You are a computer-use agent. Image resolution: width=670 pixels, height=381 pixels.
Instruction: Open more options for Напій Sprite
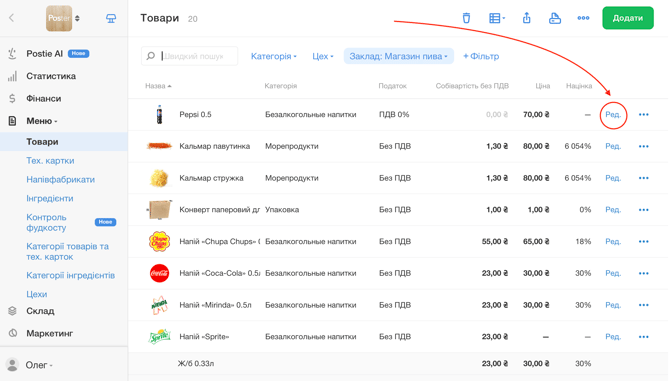pos(644,337)
